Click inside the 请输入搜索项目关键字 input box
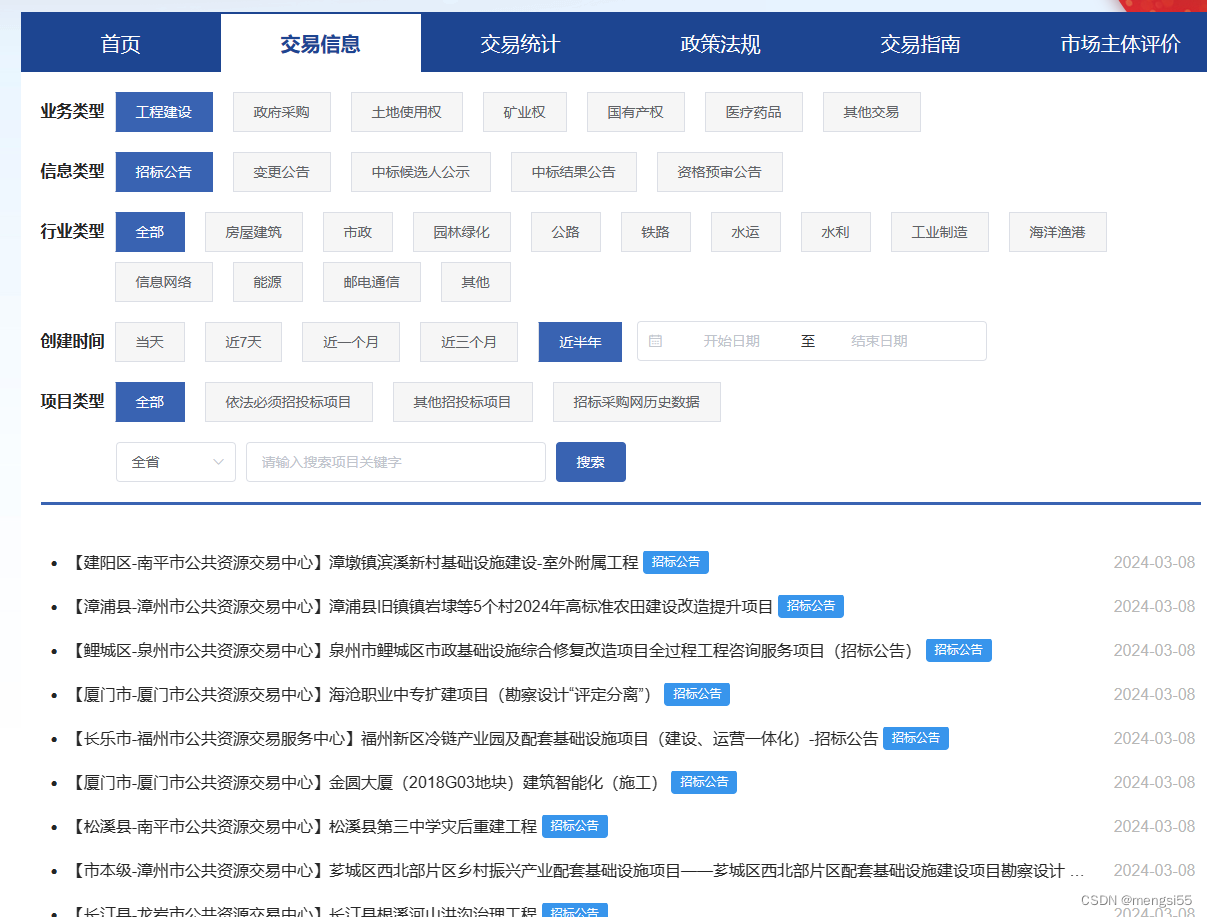The height and width of the screenshot is (917, 1207). pyautogui.click(x=395, y=461)
